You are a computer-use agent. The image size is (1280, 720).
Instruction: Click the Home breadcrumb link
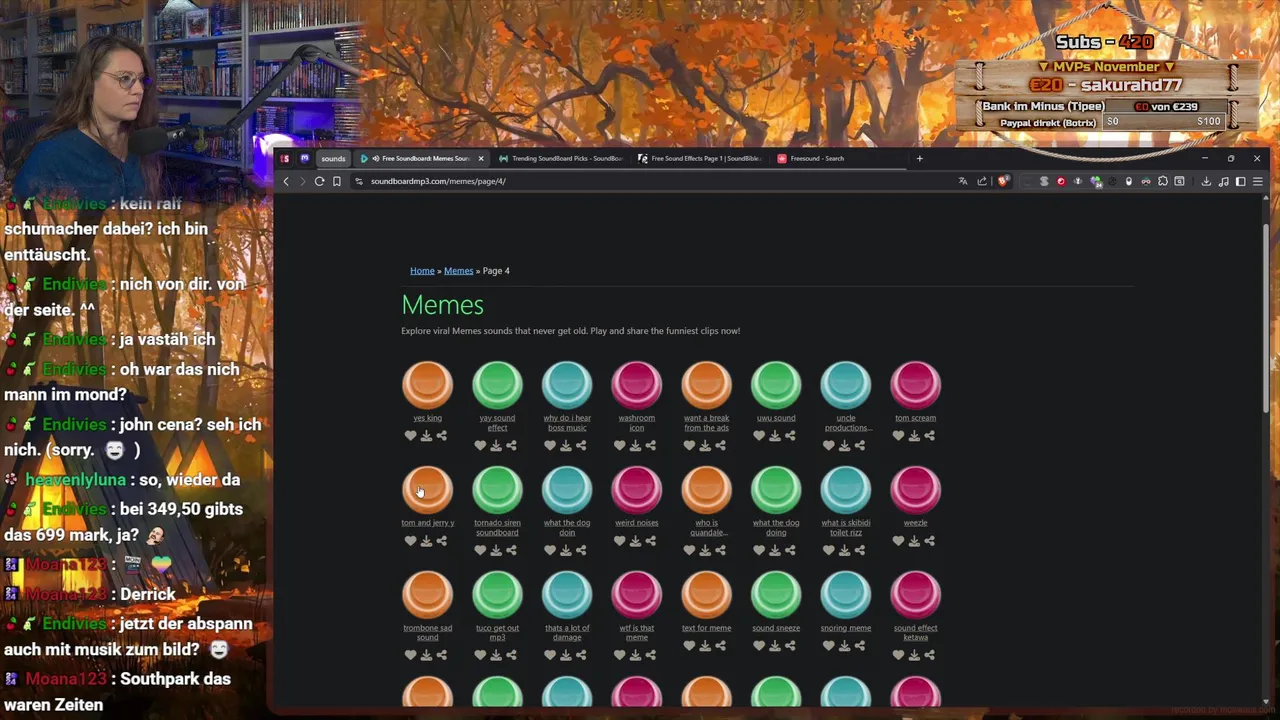422,271
